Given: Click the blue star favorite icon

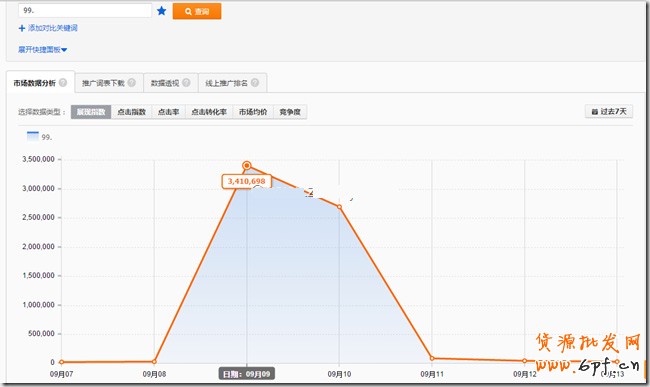Looking at the screenshot, I should [x=162, y=11].
